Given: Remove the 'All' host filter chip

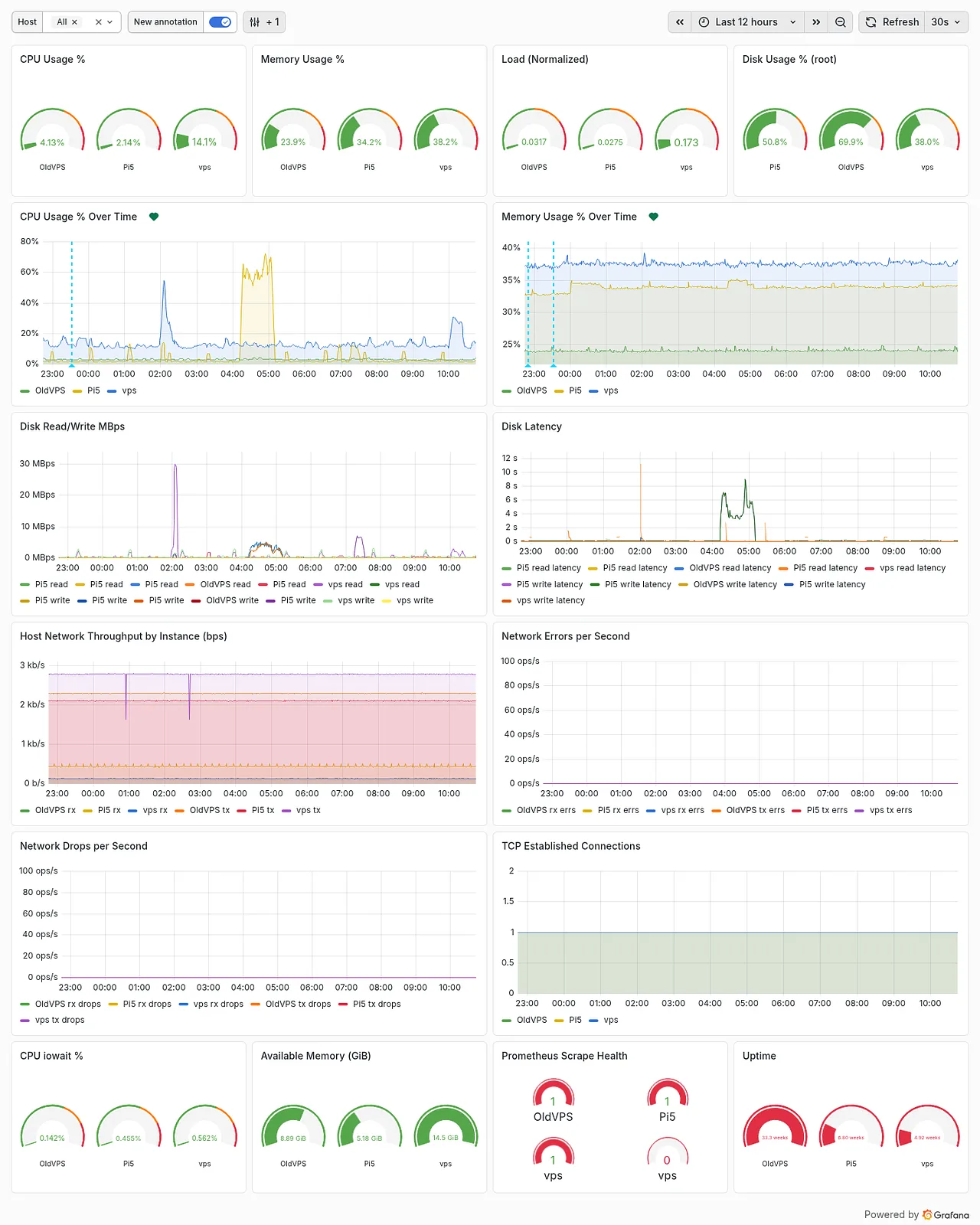Looking at the screenshot, I should [x=74, y=22].
